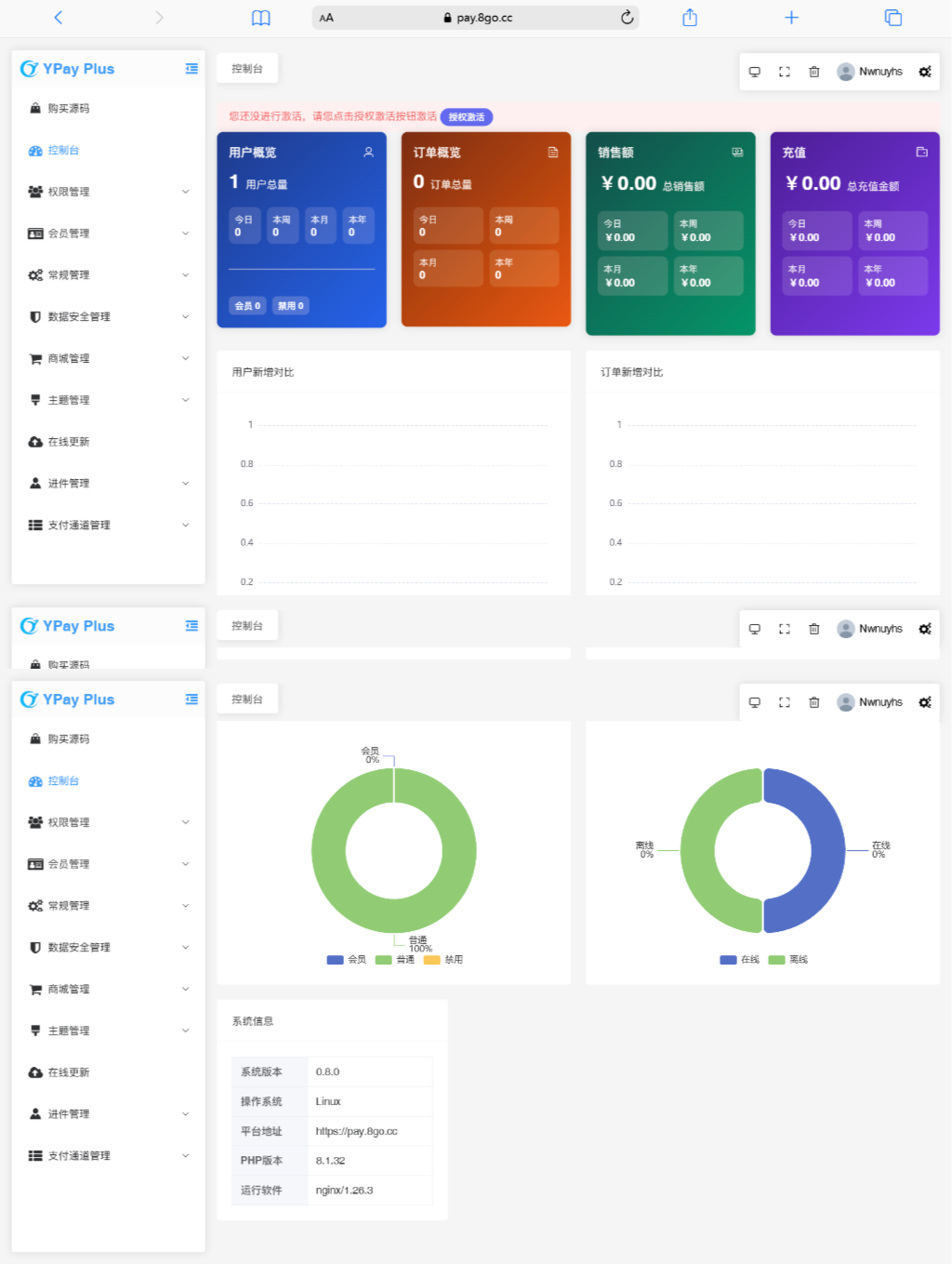This screenshot has width=952, height=1264.
Task: Toggle the 禁用 legend in the member donut chart
Action: tap(443, 960)
